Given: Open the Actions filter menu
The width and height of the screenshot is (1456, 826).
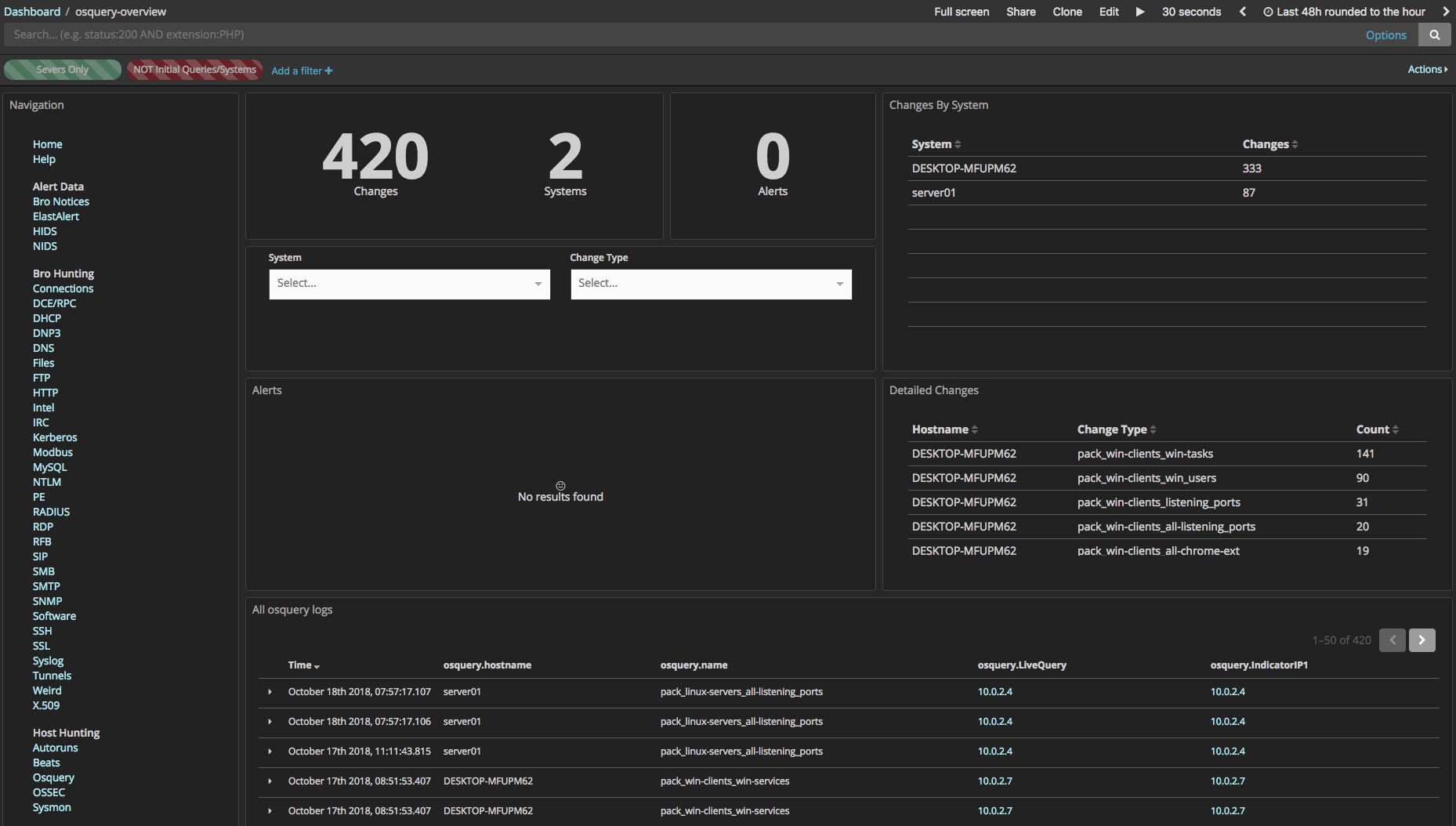Looking at the screenshot, I should point(1427,70).
